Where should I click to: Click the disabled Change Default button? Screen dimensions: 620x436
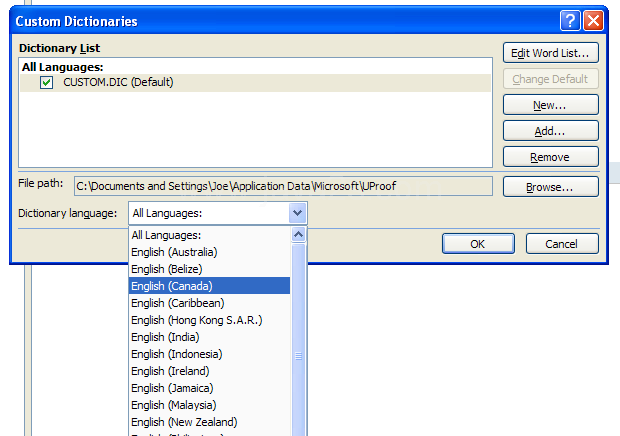tap(550, 79)
